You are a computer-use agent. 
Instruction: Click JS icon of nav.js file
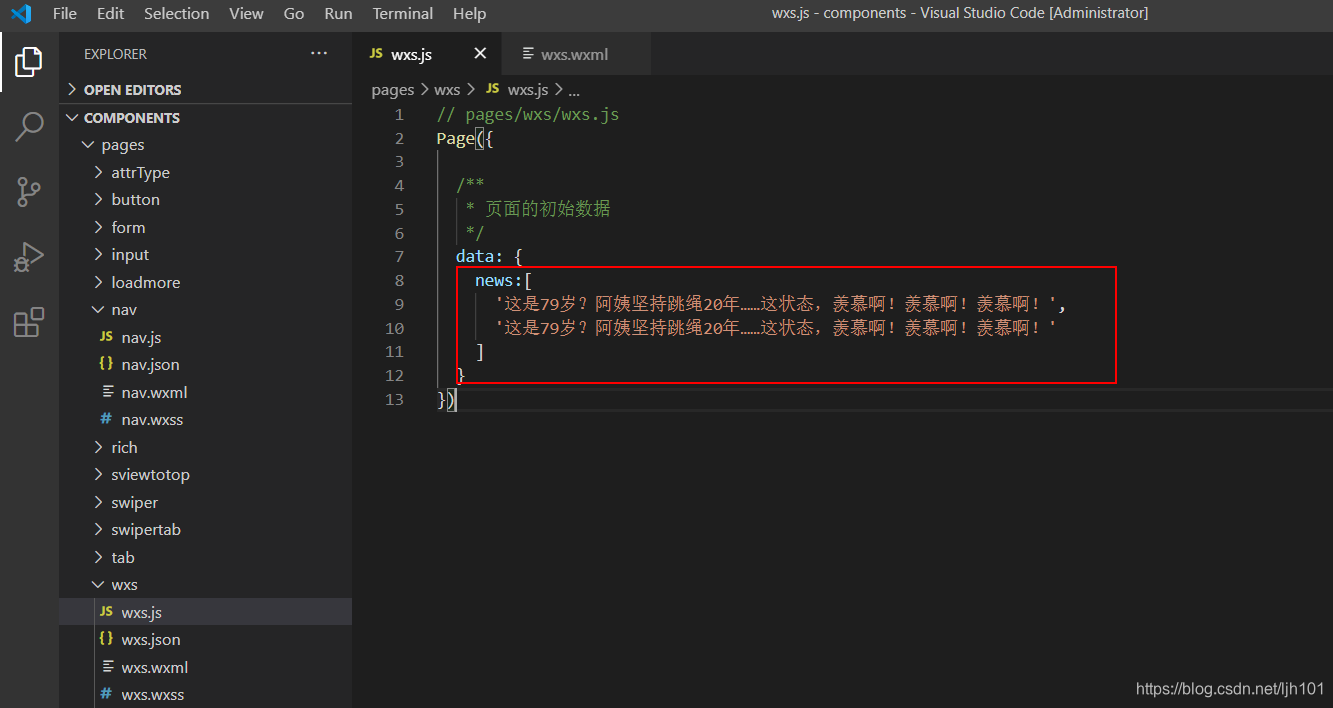pos(106,337)
